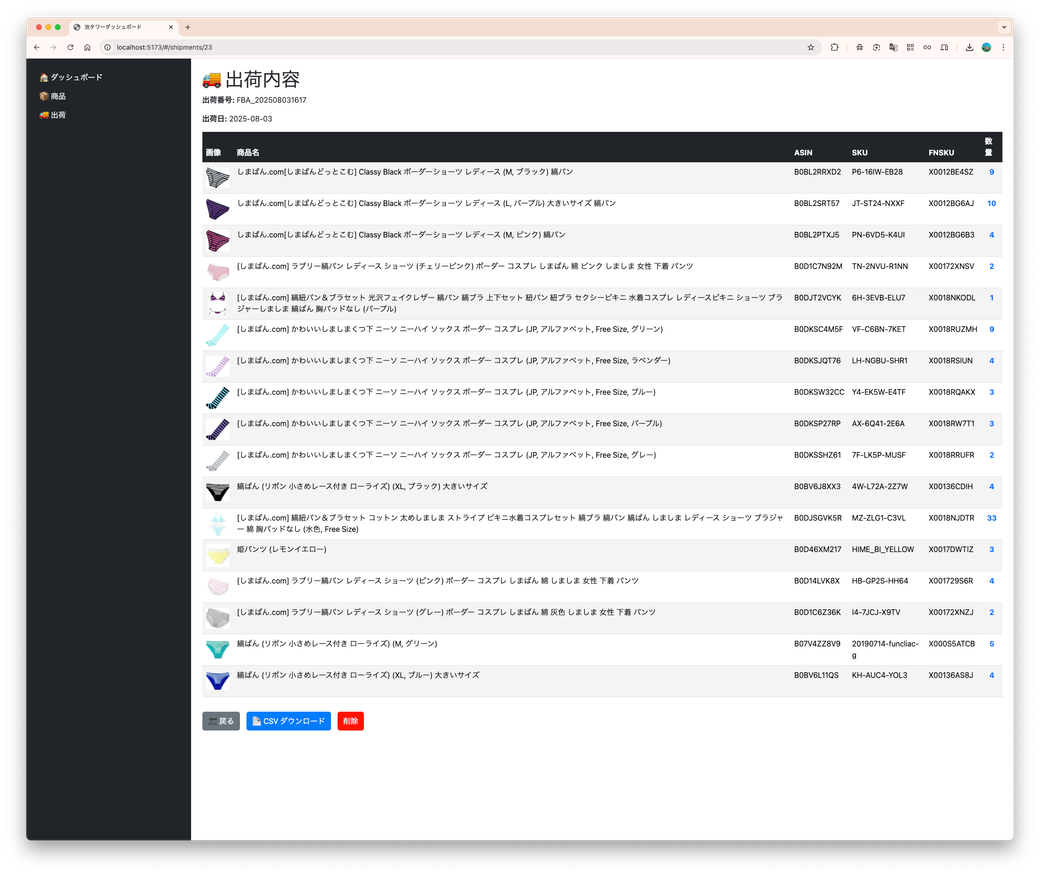
Task: Click lavender knee socks thumbnail LH-NGBU-SHR1
Action: [x=218, y=366]
